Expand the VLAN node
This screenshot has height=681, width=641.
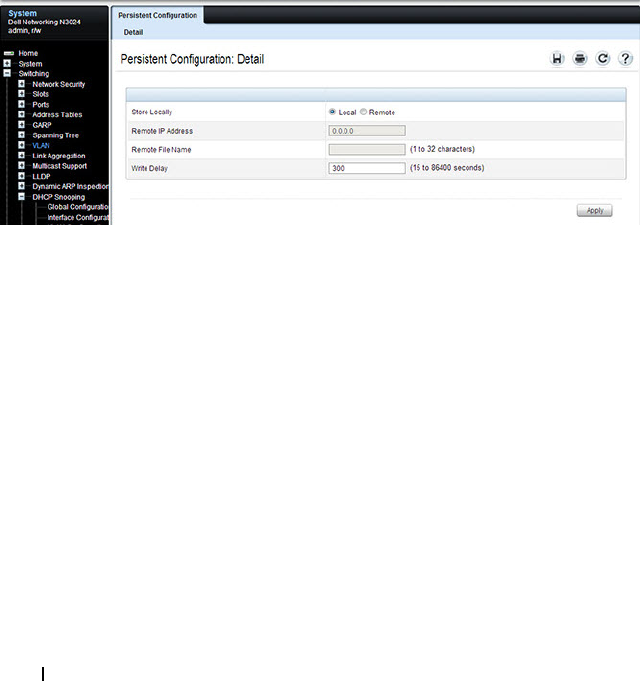[21, 145]
